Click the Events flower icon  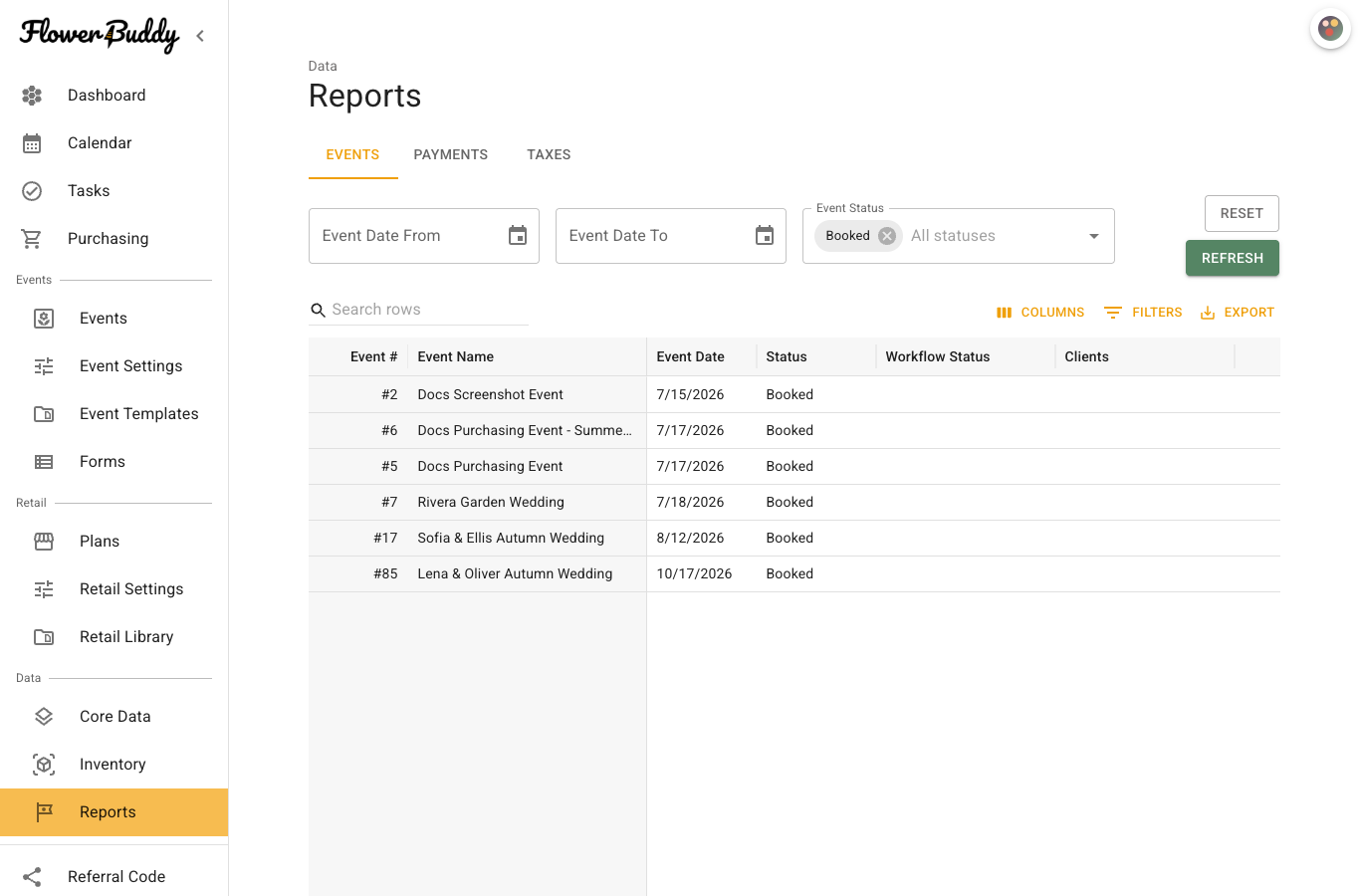tap(44, 319)
